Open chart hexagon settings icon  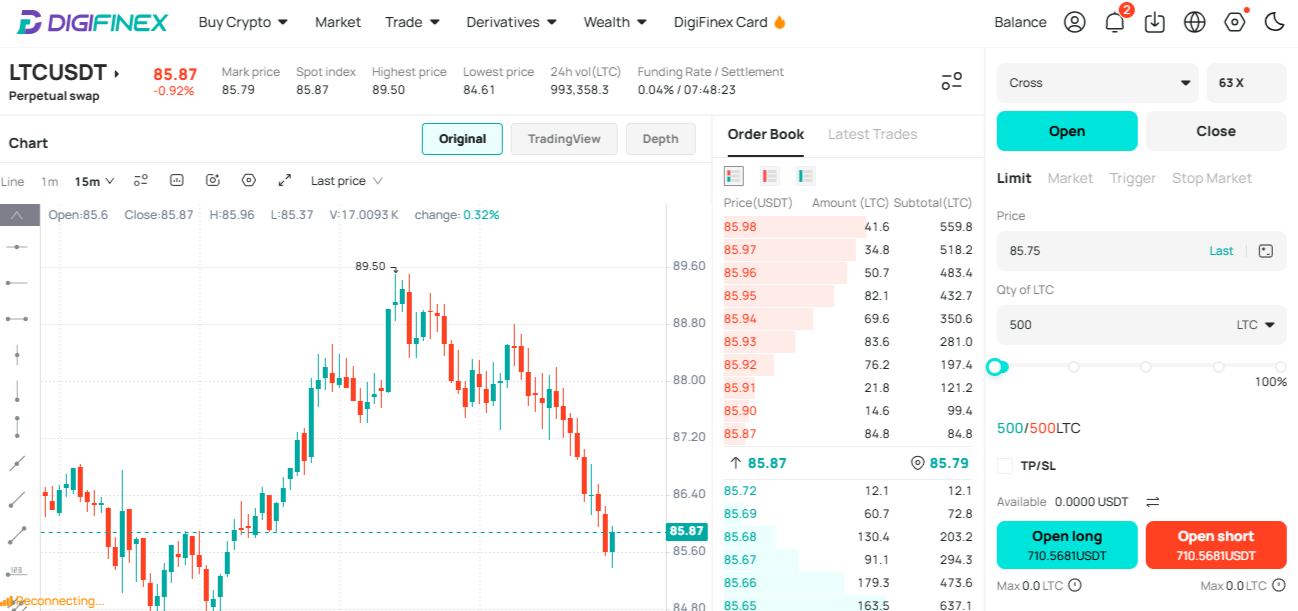pos(249,180)
